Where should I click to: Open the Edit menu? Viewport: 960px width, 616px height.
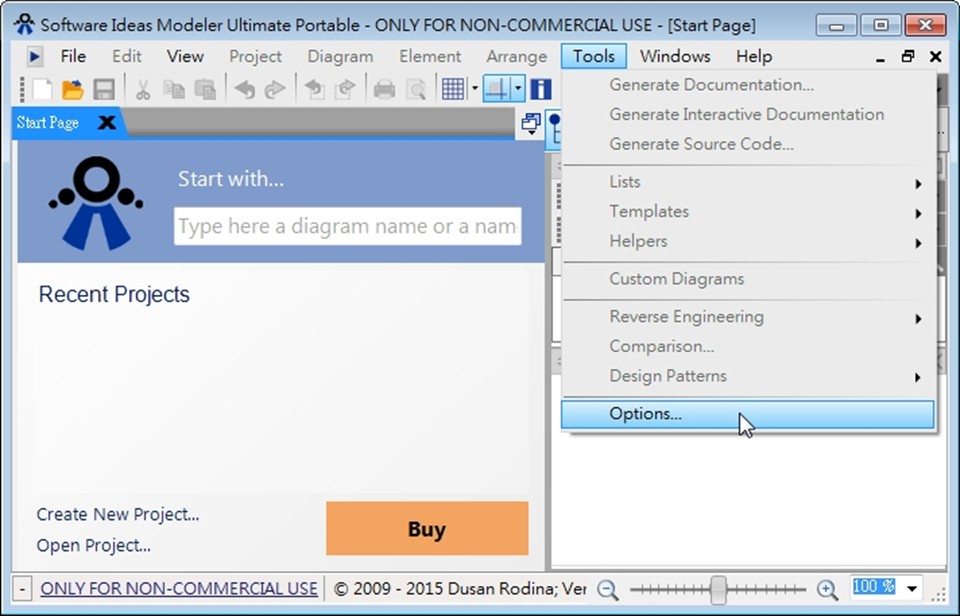(x=127, y=56)
